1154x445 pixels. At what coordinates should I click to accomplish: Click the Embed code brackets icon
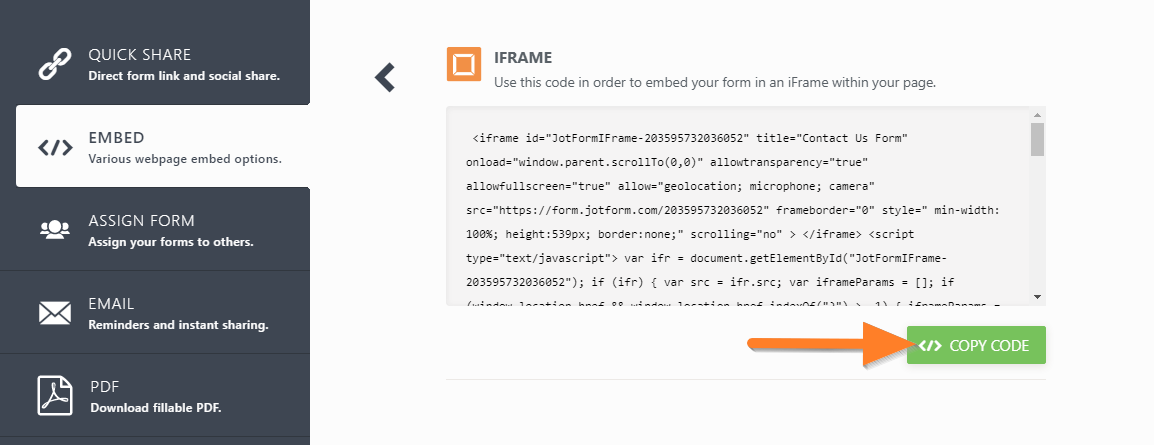[54, 148]
